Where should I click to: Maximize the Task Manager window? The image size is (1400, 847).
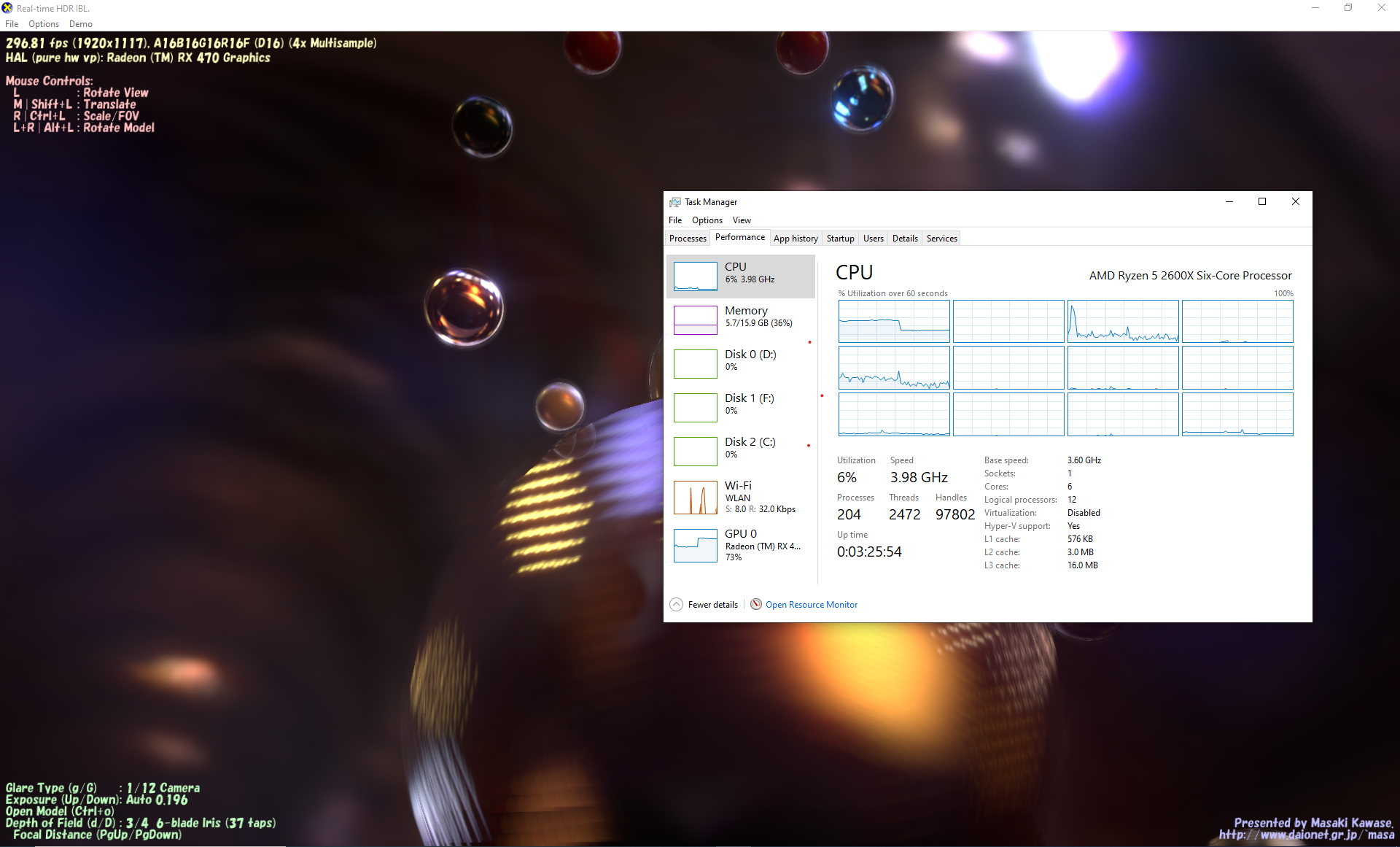click(x=1262, y=202)
